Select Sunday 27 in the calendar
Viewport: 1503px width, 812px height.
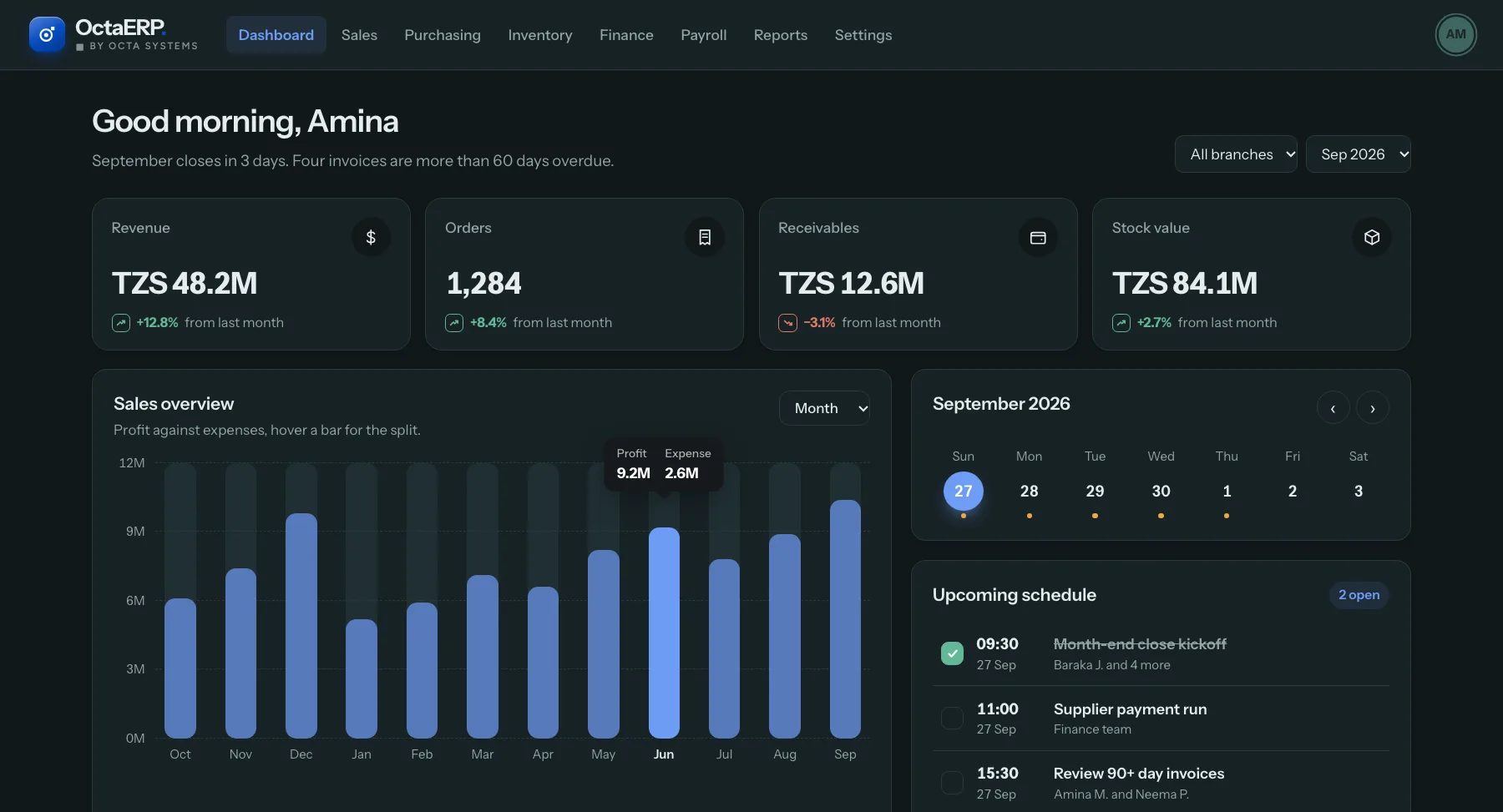coord(964,492)
